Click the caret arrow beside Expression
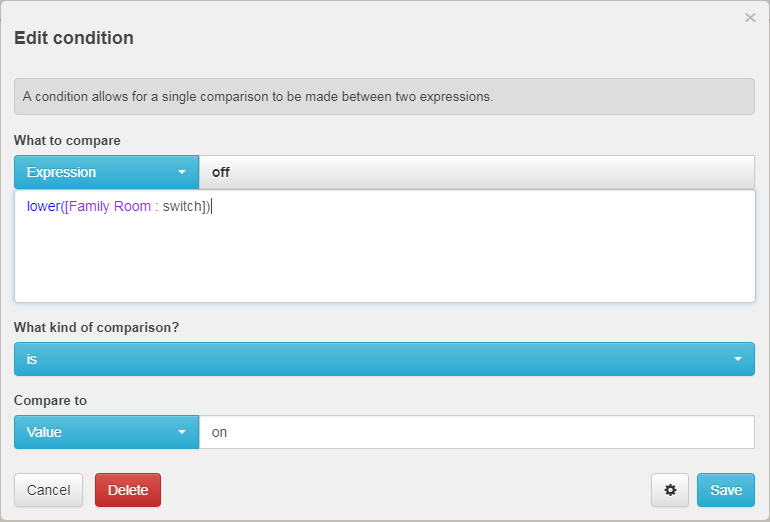Image resolution: width=770 pixels, height=522 pixels. 182,172
